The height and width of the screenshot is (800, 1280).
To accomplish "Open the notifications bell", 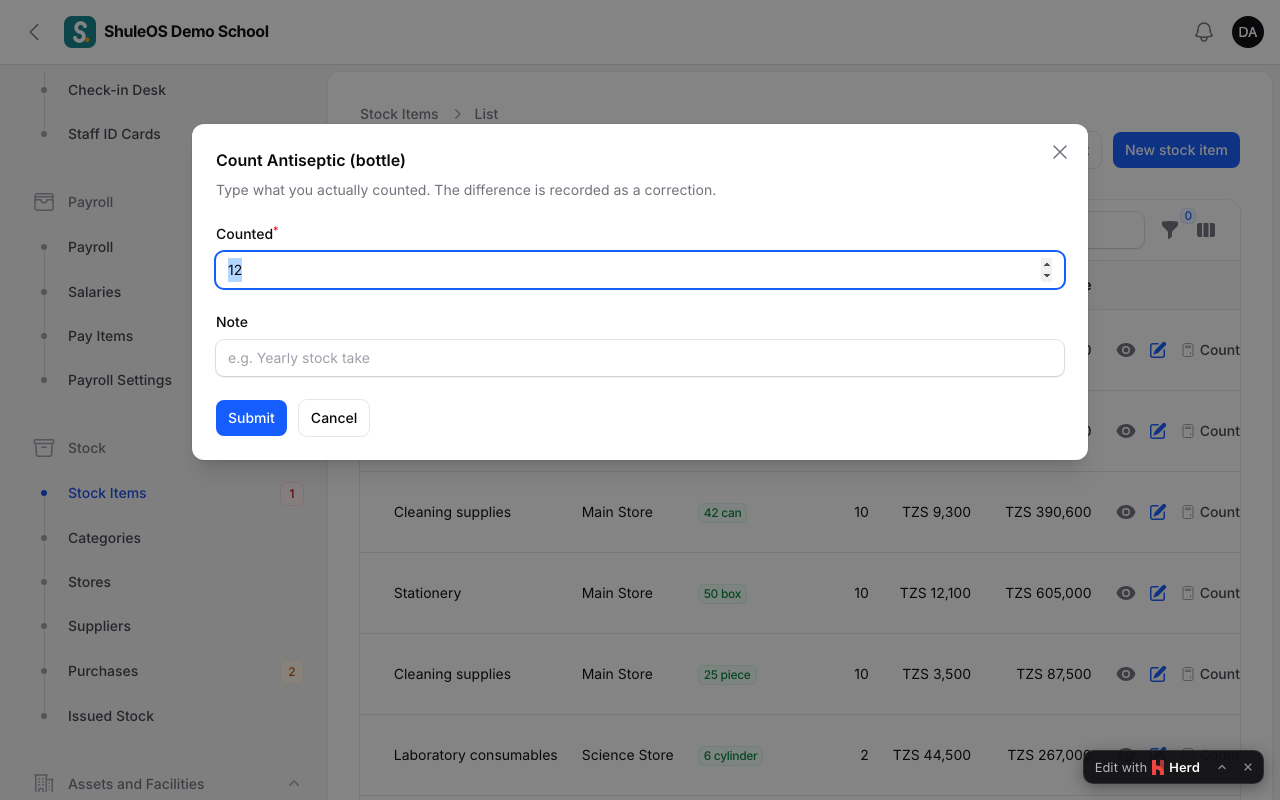I will tap(1204, 32).
